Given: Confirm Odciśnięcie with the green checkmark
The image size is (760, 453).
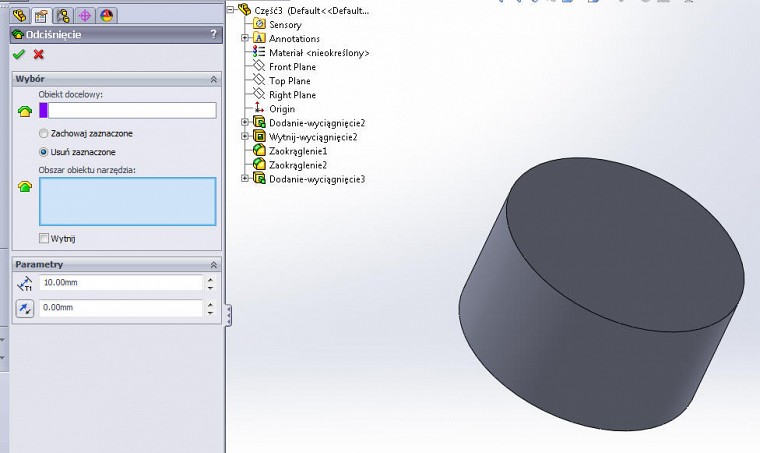Looking at the screenshot, I should 19,54.
